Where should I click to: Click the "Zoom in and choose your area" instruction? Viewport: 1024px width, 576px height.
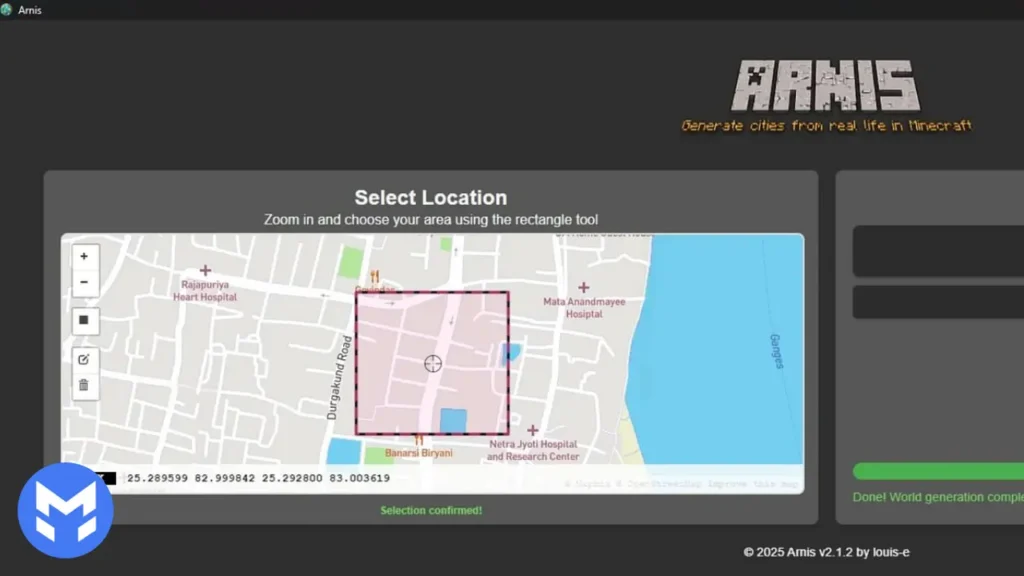[431, 220]
